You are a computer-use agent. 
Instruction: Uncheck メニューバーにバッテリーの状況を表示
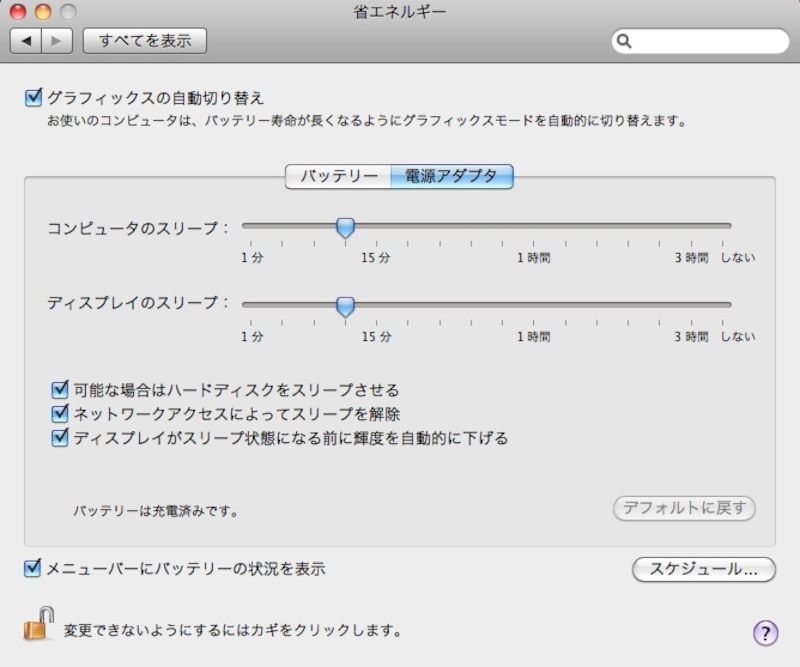pos(33,569)
